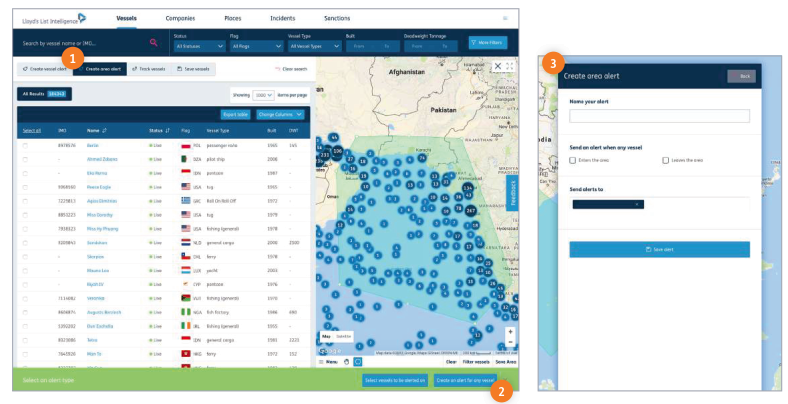Open the Vessel Type dropdown
This screenshot has height=404, width=788.
coord(315,46)
